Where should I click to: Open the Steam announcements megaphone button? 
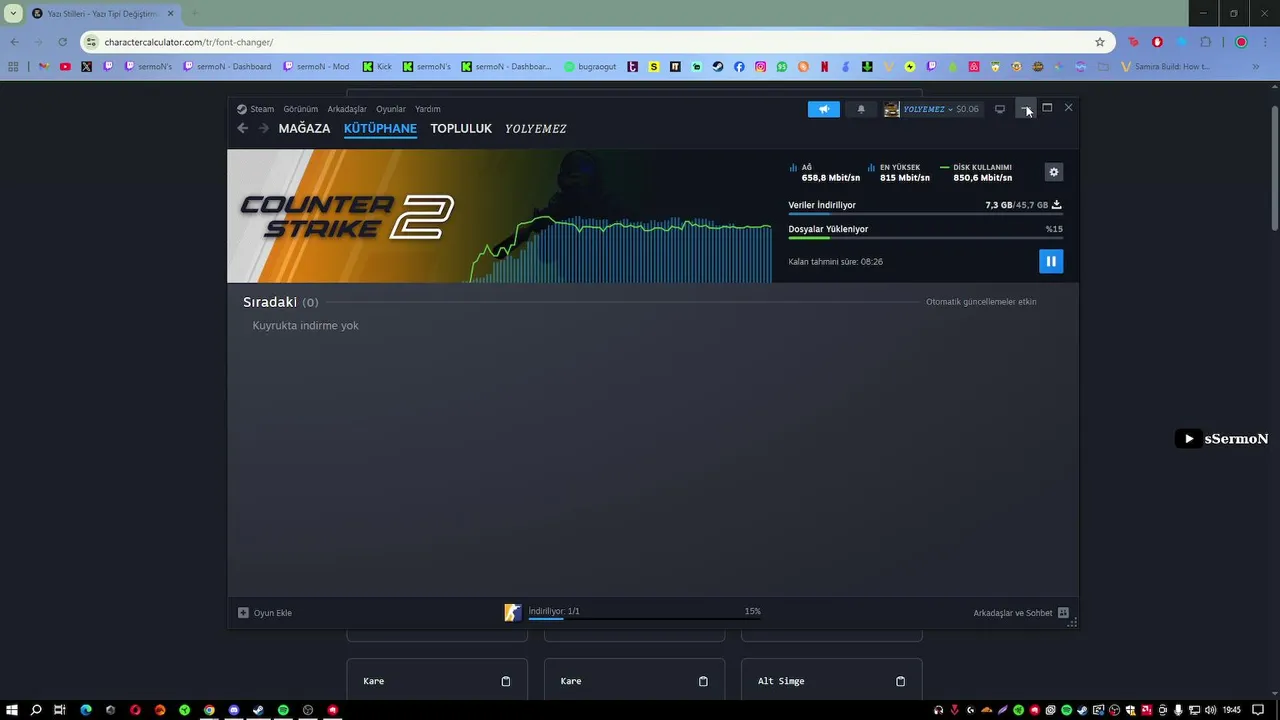824,109
